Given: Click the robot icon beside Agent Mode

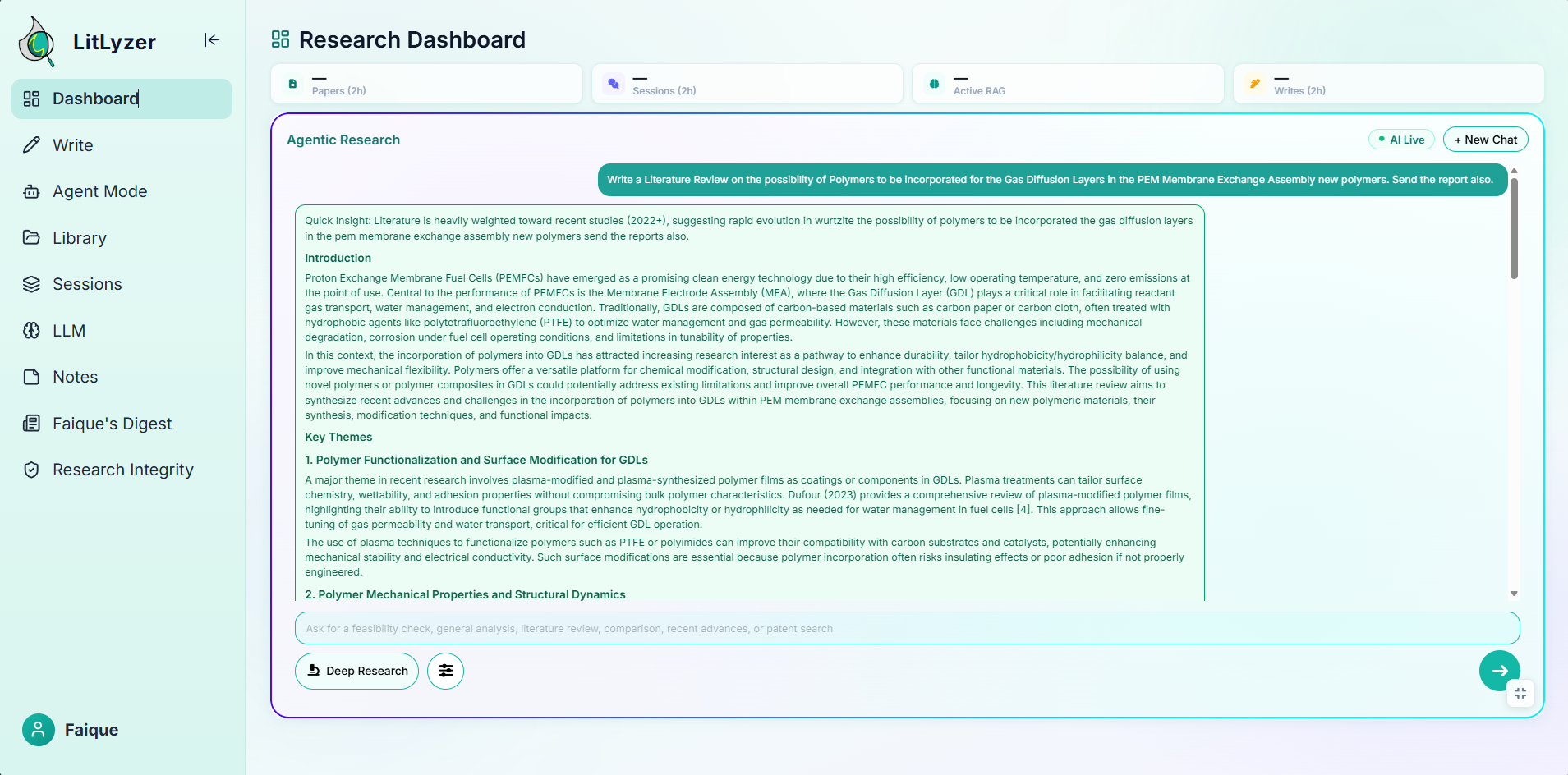Looking at the screenshot, I should 31,191.
